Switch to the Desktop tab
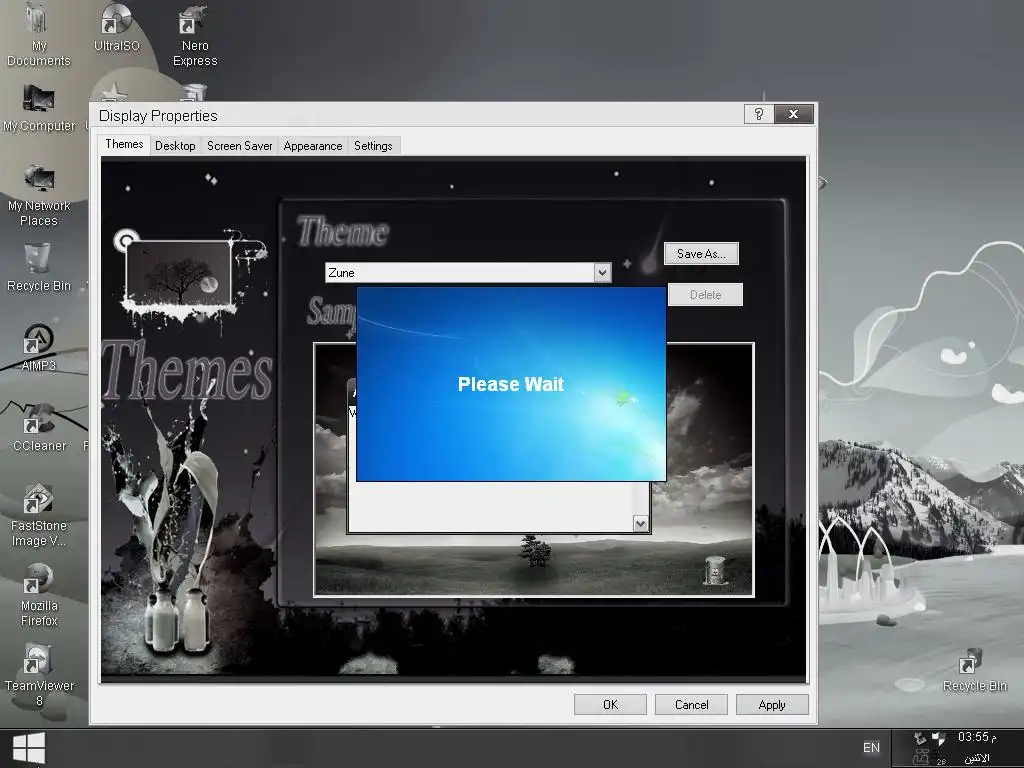 (175, 146)
